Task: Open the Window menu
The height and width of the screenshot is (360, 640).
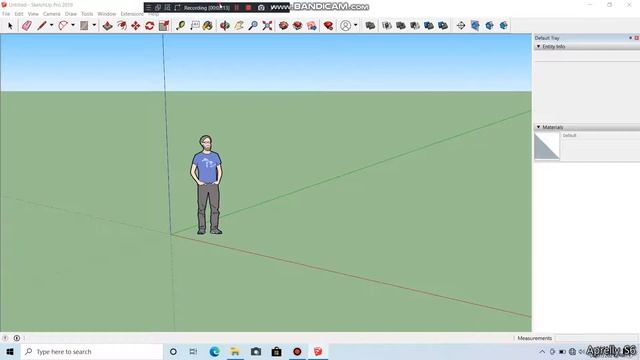Action: [x=107, y=14]
